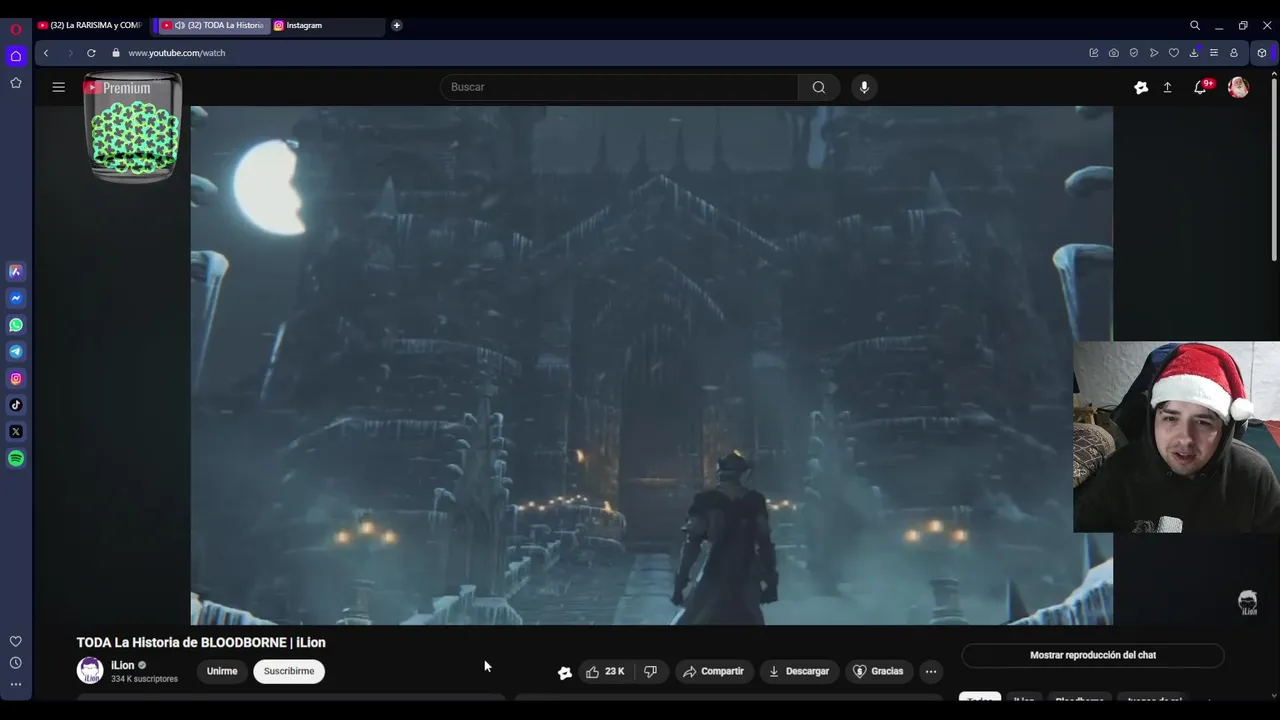Open Opera bookmarks star in sidebar
This screenshot has width=1280, height=720.
(x=16, y=83)
